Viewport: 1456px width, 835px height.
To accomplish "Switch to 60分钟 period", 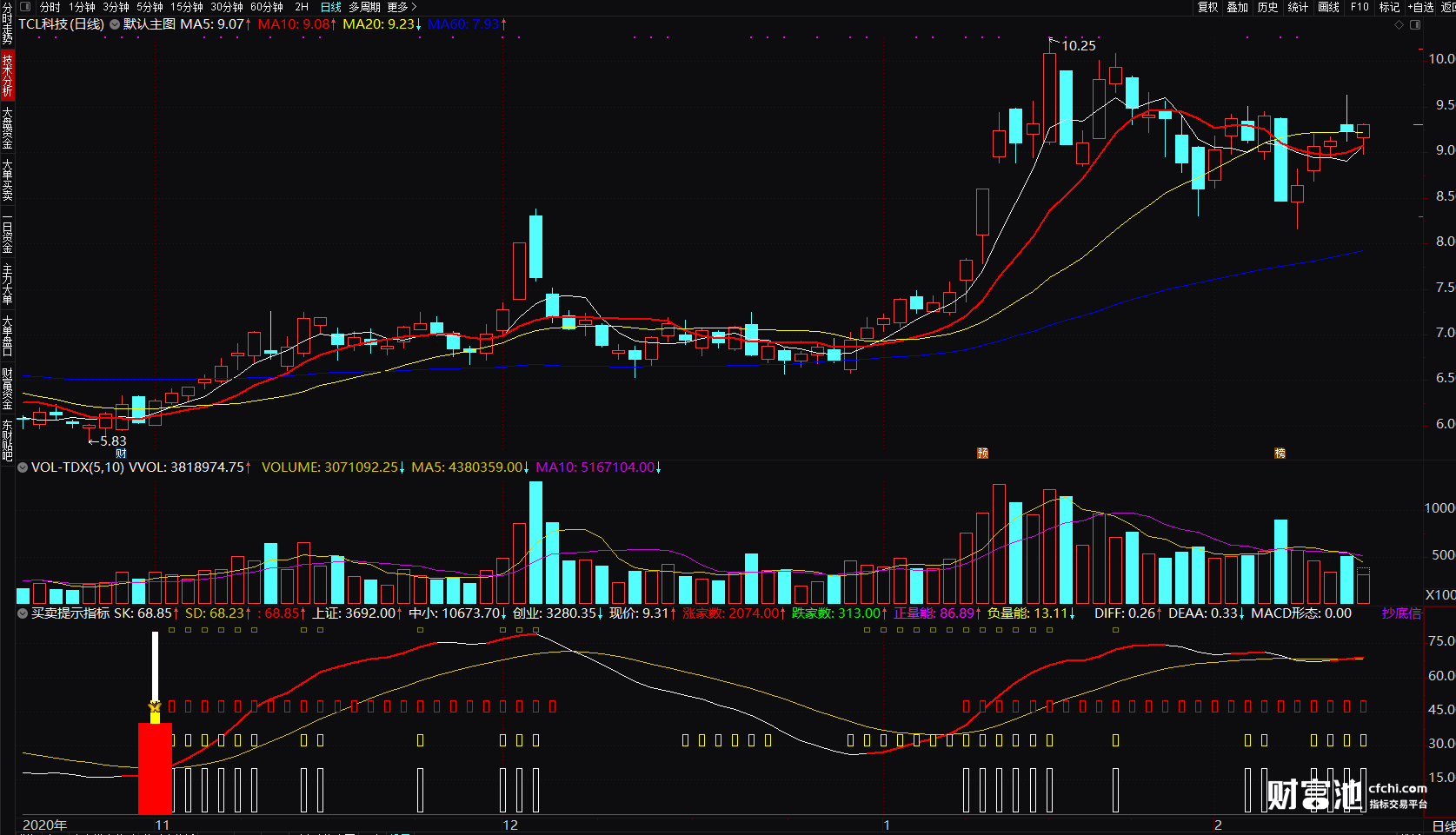I will tap(267, 7).
